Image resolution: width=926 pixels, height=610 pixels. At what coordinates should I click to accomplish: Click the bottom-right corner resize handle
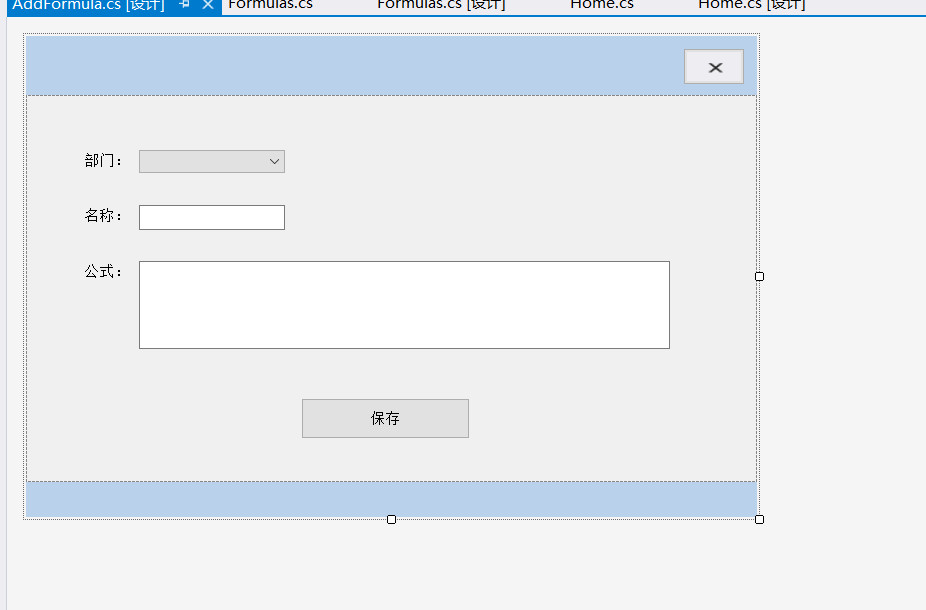tap(759, 520)
